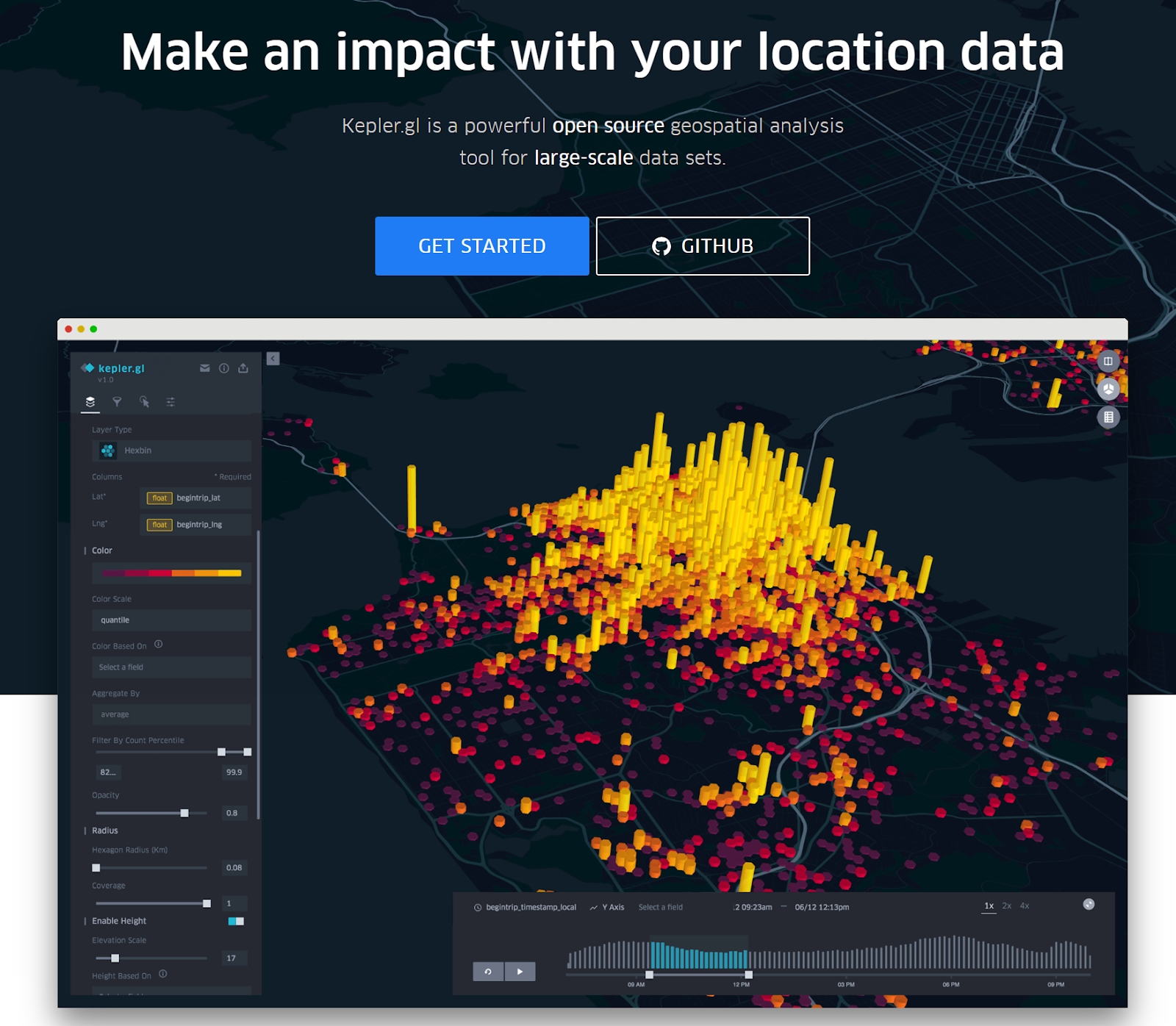Click the Color section heading
This screenshot has height=1026, width=1176.
point(102,550)
